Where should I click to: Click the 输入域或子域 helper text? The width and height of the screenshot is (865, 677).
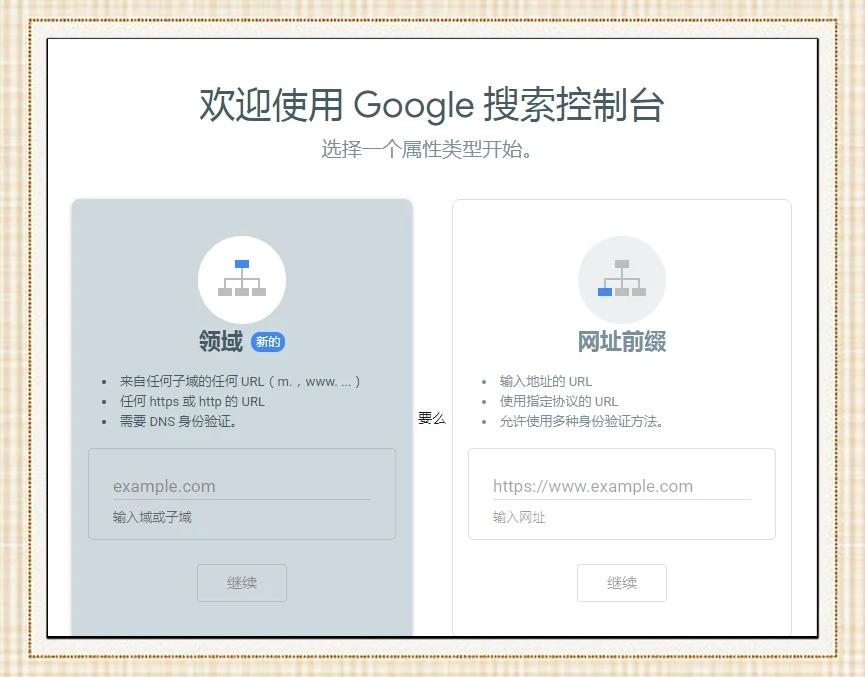152,517
